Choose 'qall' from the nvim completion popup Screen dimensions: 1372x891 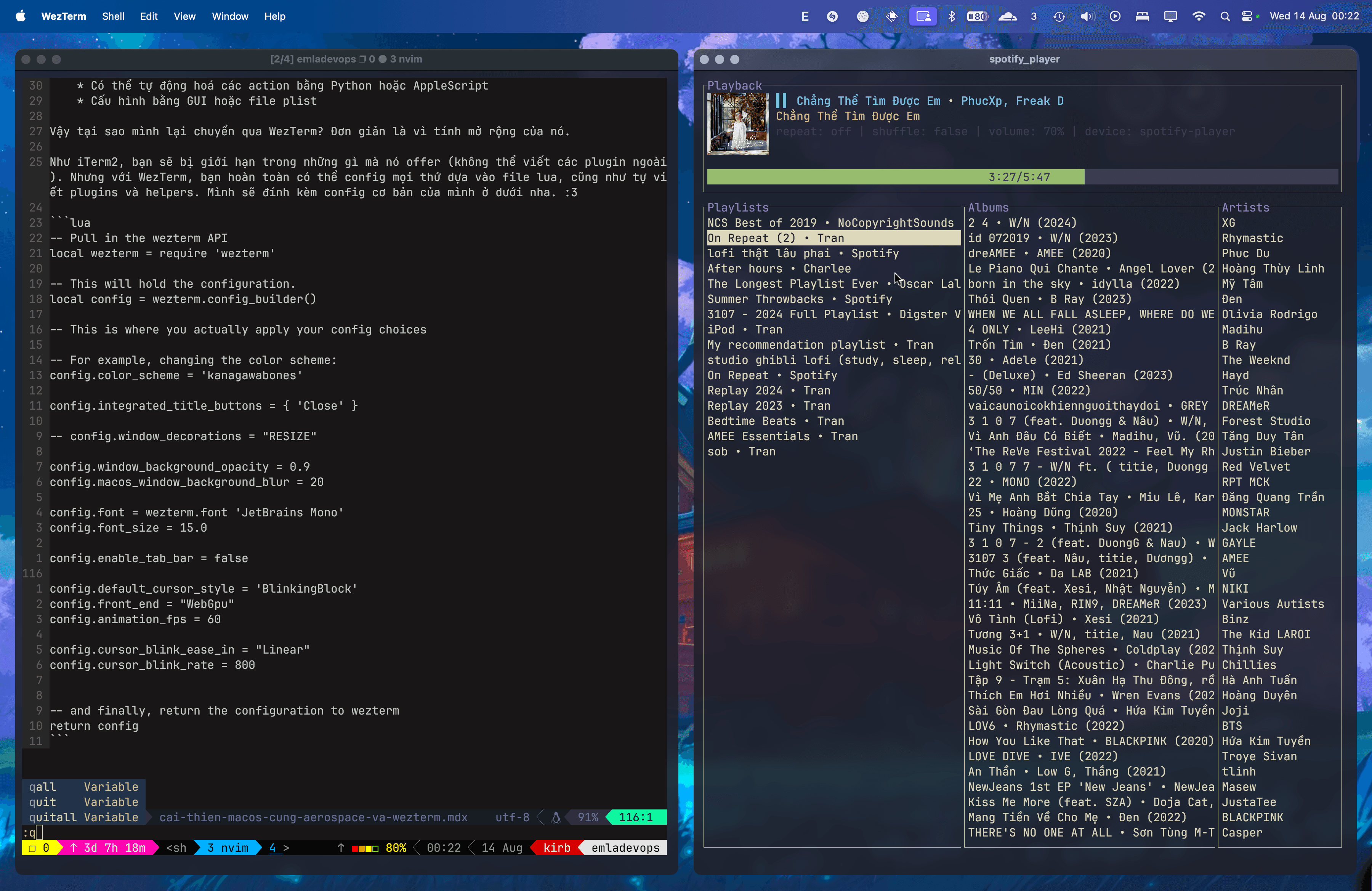(x=84, y=787)
